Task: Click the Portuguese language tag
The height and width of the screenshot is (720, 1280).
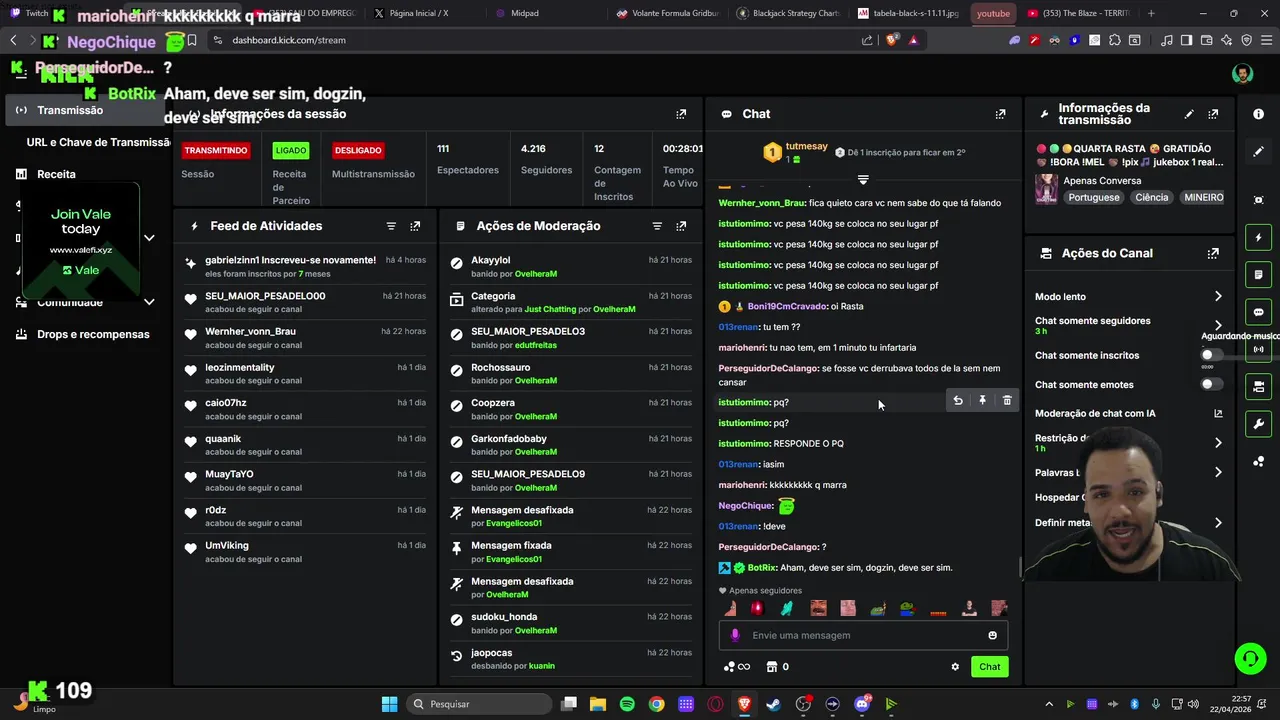Action: point(1094,197)
